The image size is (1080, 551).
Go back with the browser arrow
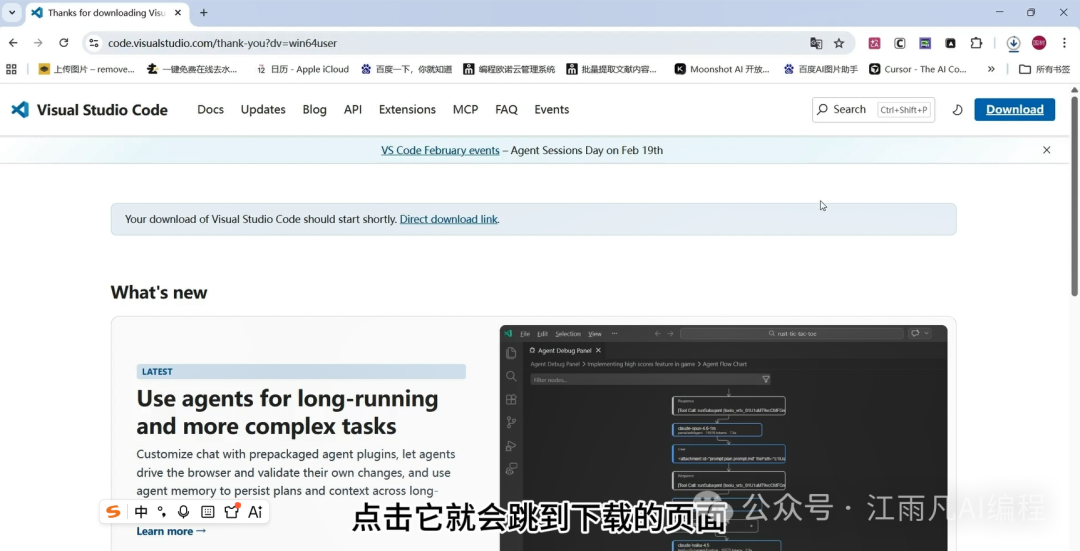pos(13,43)
